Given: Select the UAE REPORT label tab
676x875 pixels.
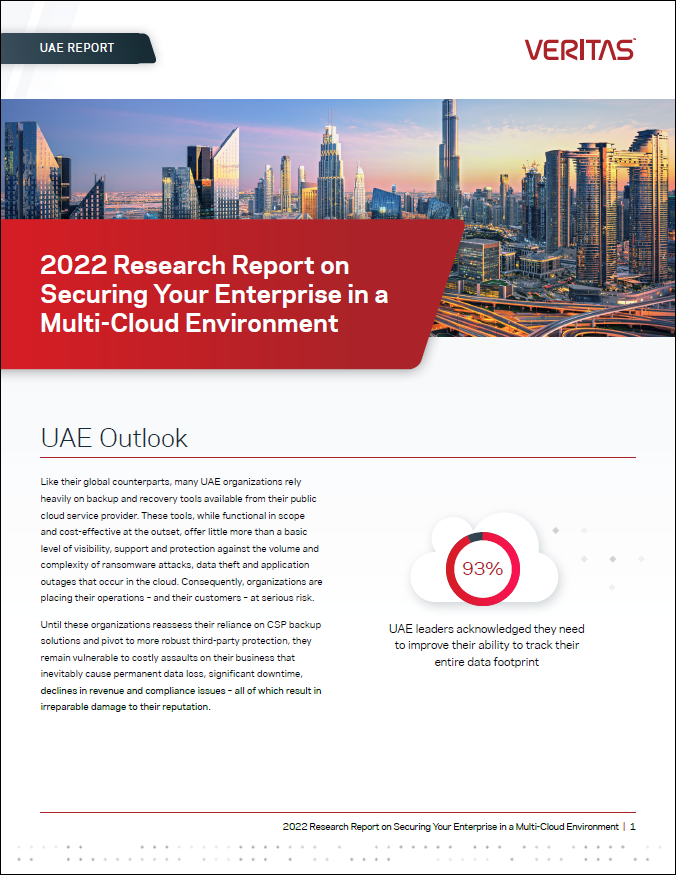Looking at the screenshot, I should 77,48.
